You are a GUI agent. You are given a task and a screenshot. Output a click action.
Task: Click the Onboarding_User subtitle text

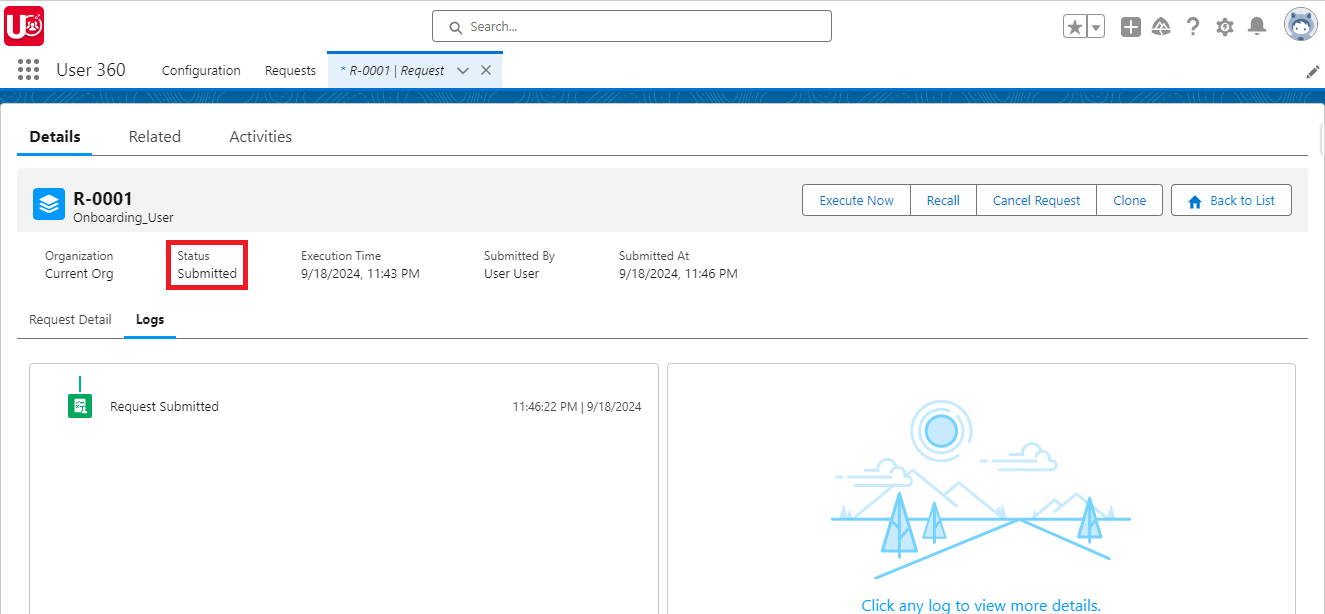coord(123,217)
